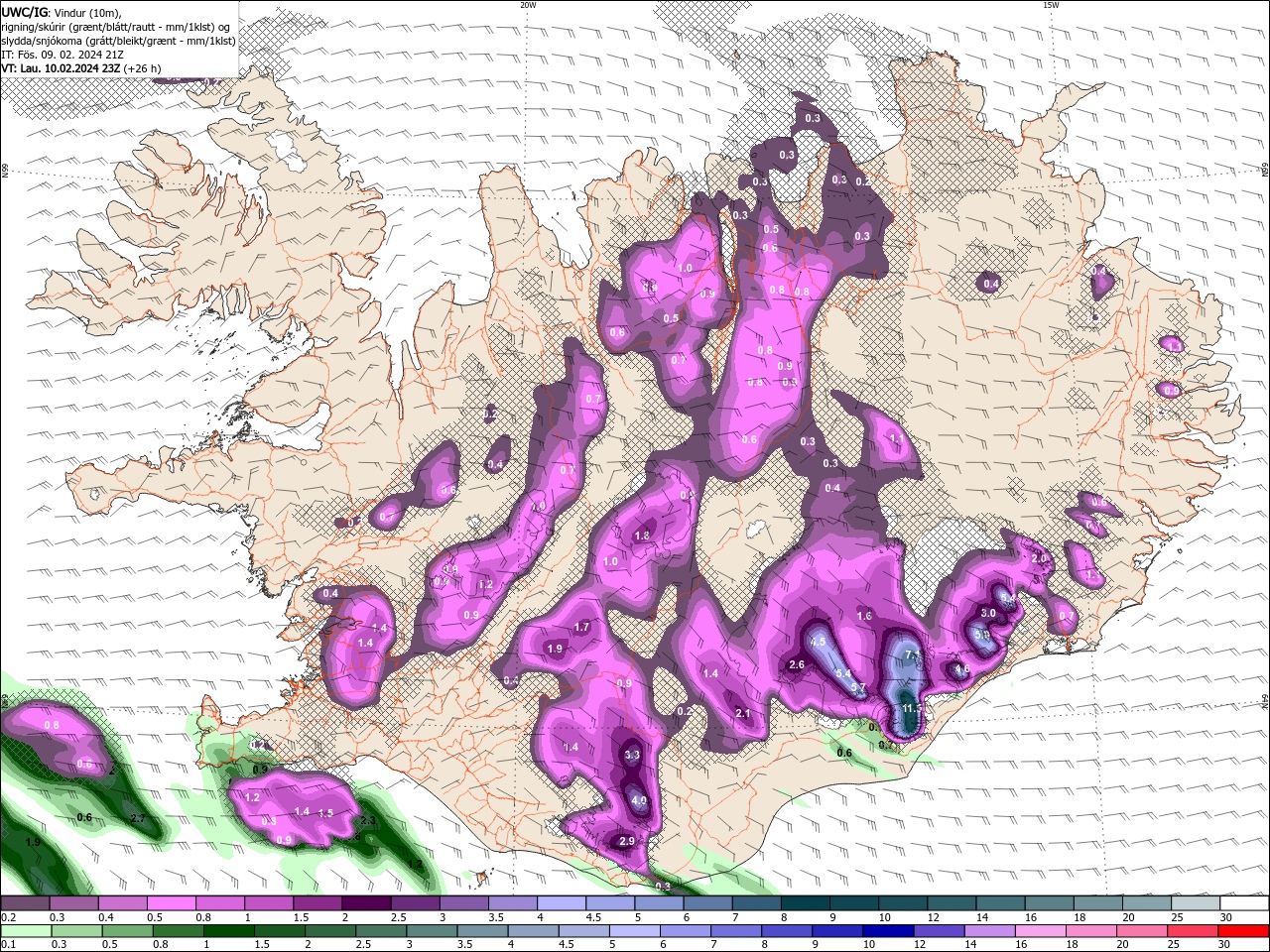Click the '15W' longitude label at the top
The height and width of the screenshot is (952, 1270).
[x=1051, y=5]
